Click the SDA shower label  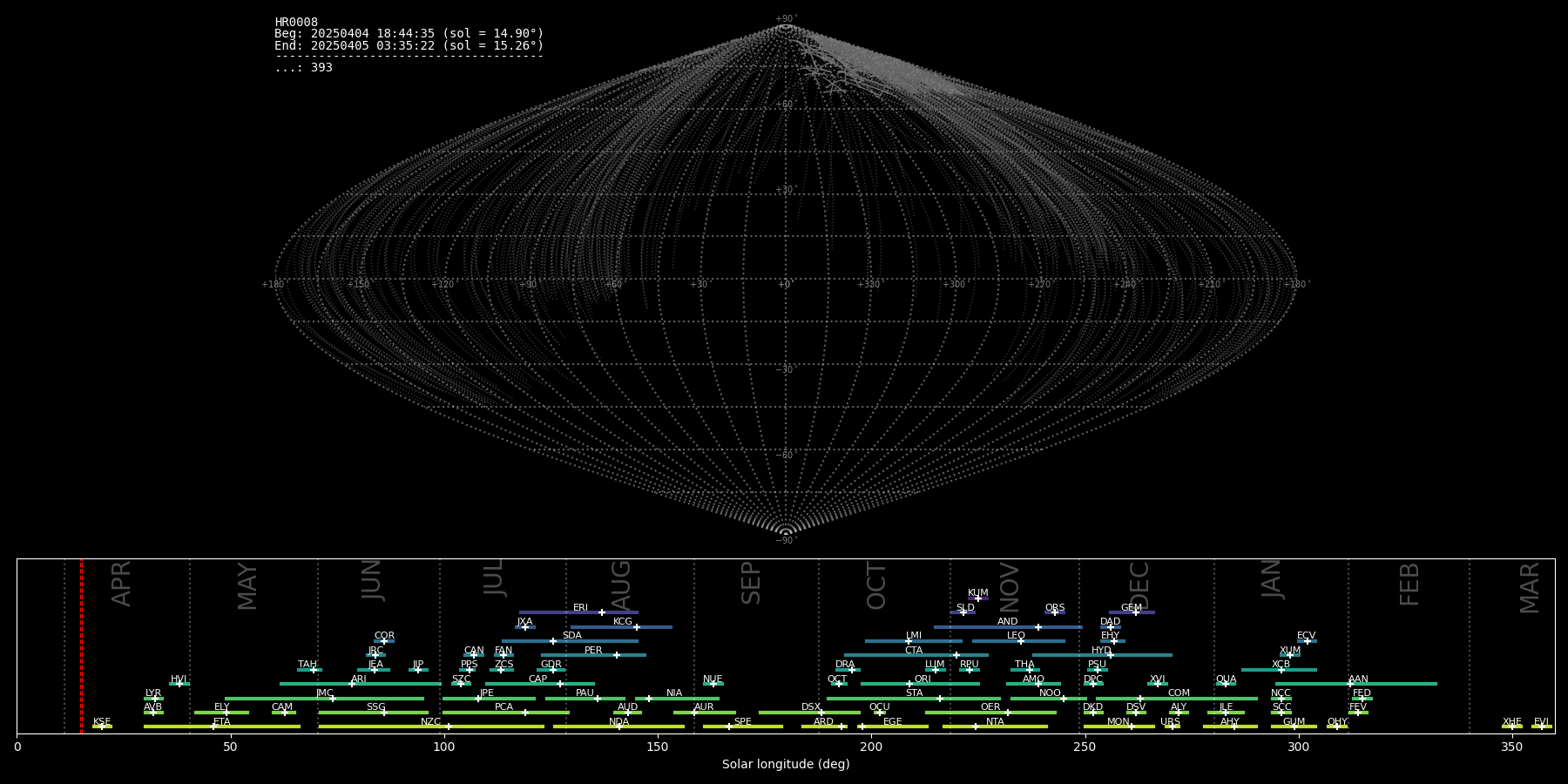[572, 636]
